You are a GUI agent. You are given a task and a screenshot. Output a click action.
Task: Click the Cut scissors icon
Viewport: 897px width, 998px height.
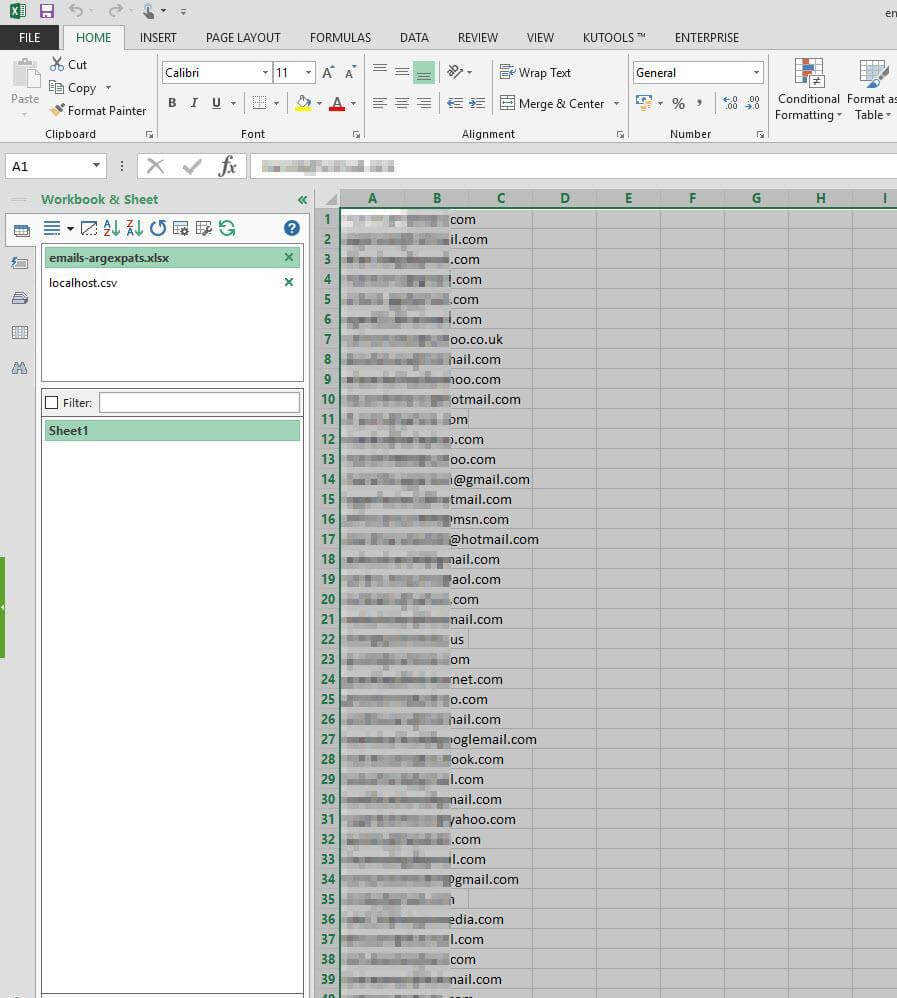(57, 64)
